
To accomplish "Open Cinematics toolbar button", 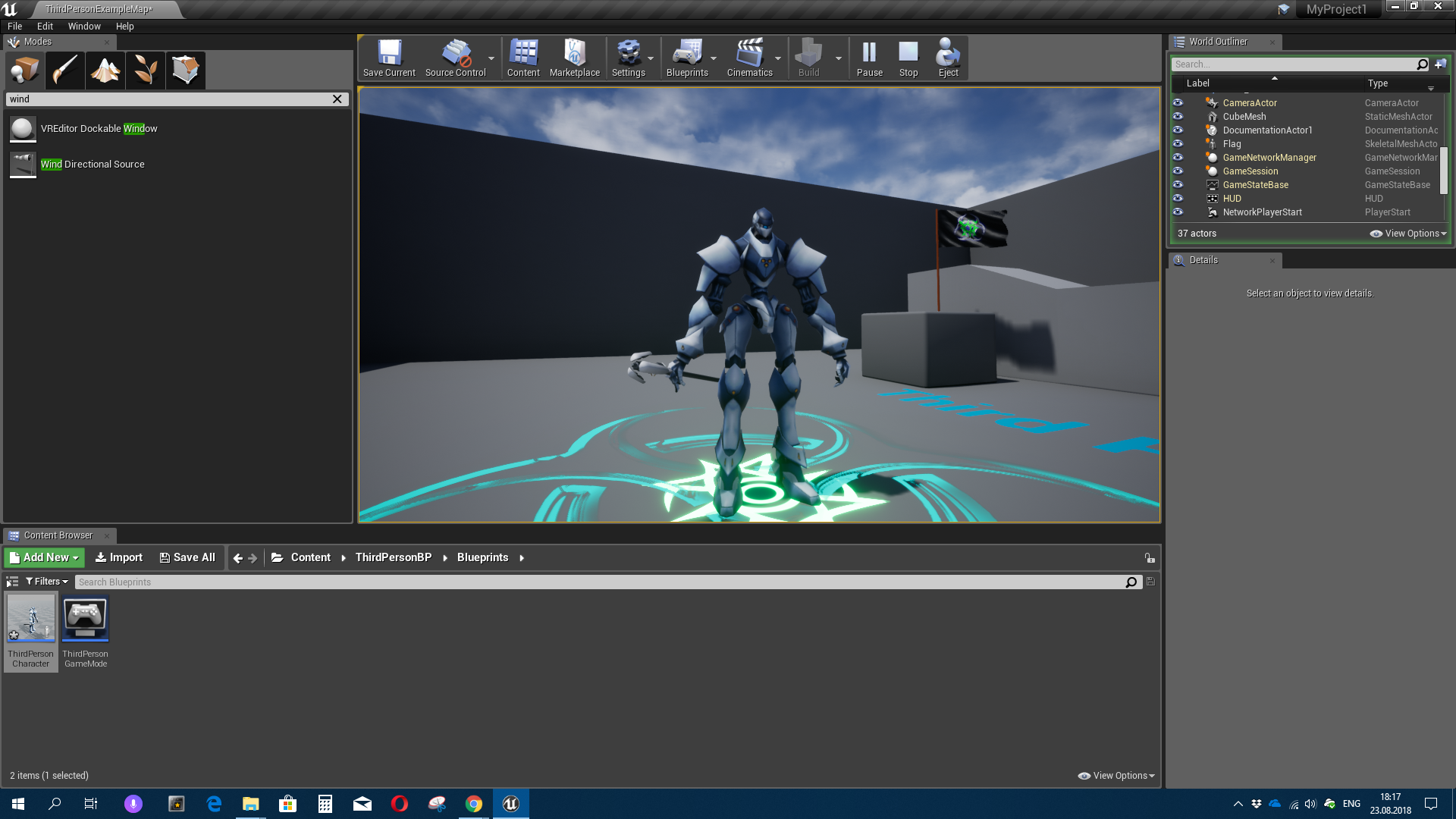I will pyautogui.click(x=749, y=58).
